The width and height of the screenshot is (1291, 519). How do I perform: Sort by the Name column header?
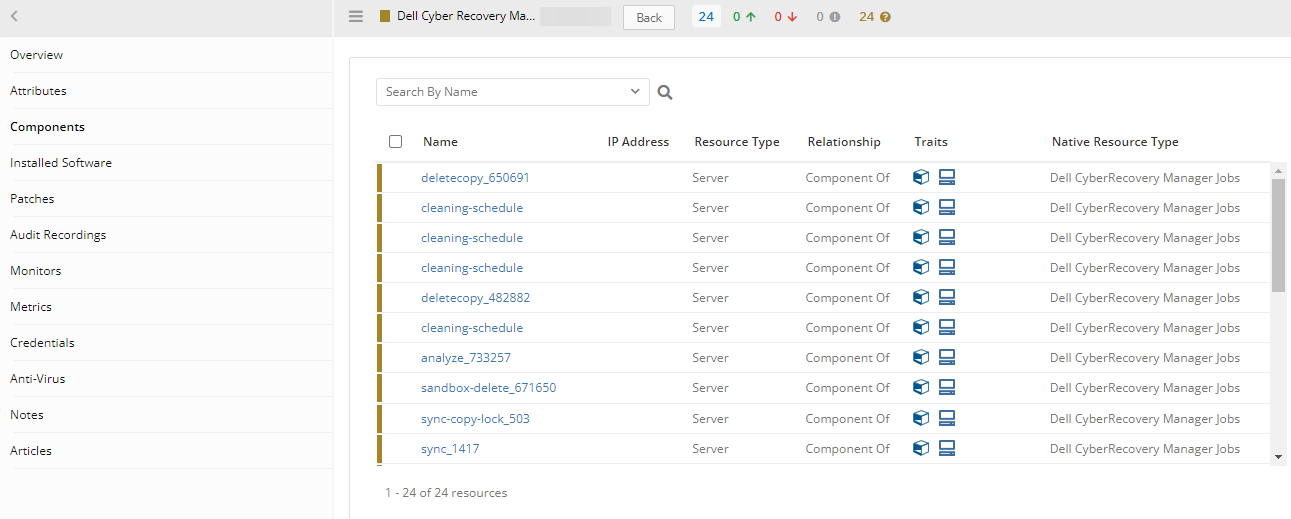[440, 142]
